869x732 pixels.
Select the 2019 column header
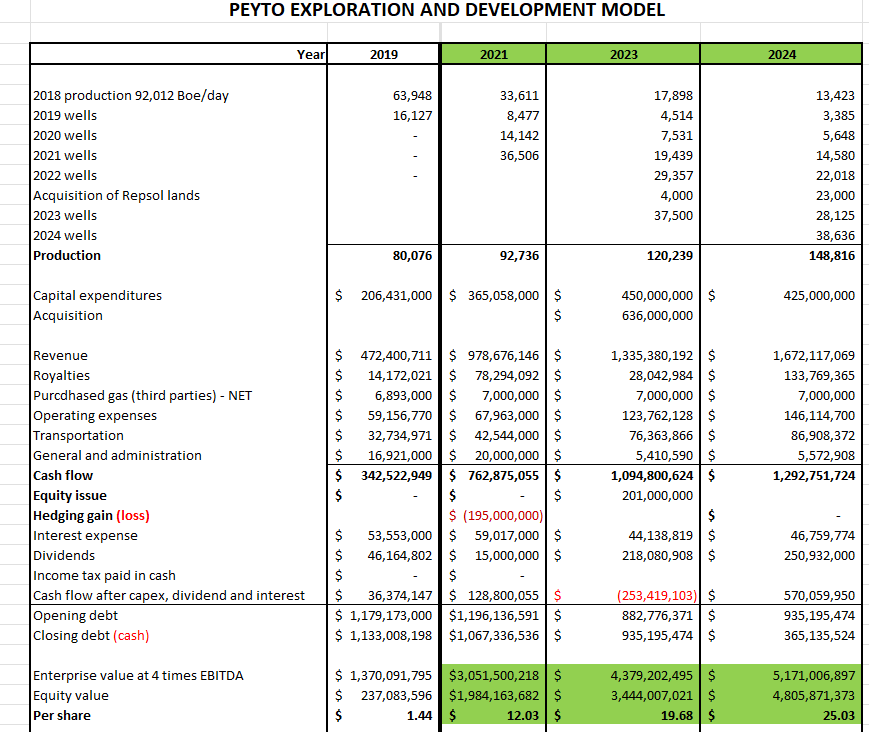click(x=384, y=54)
